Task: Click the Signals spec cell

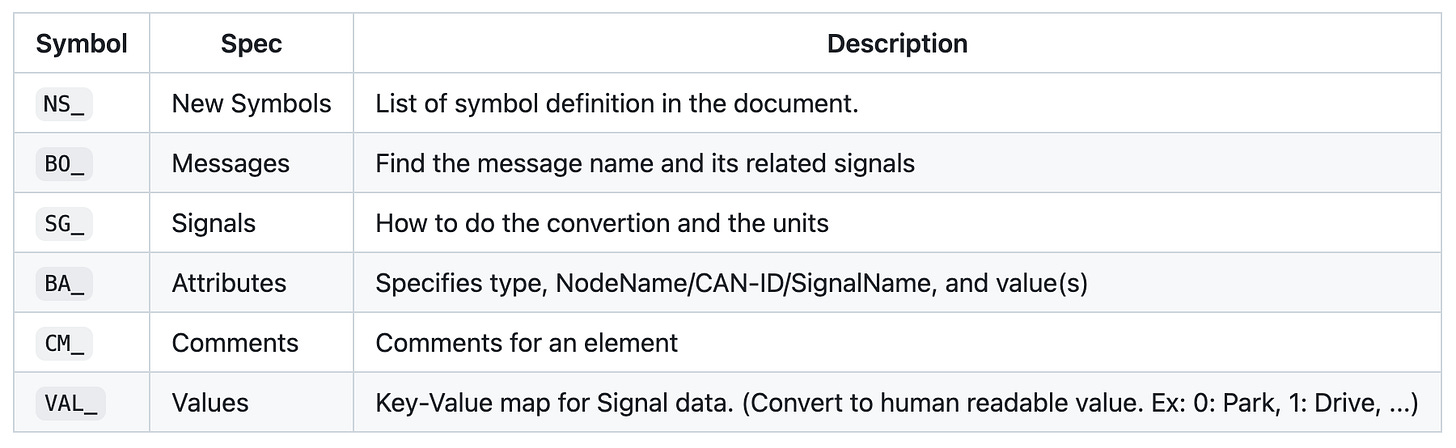Action: click(x=214, y=223)
